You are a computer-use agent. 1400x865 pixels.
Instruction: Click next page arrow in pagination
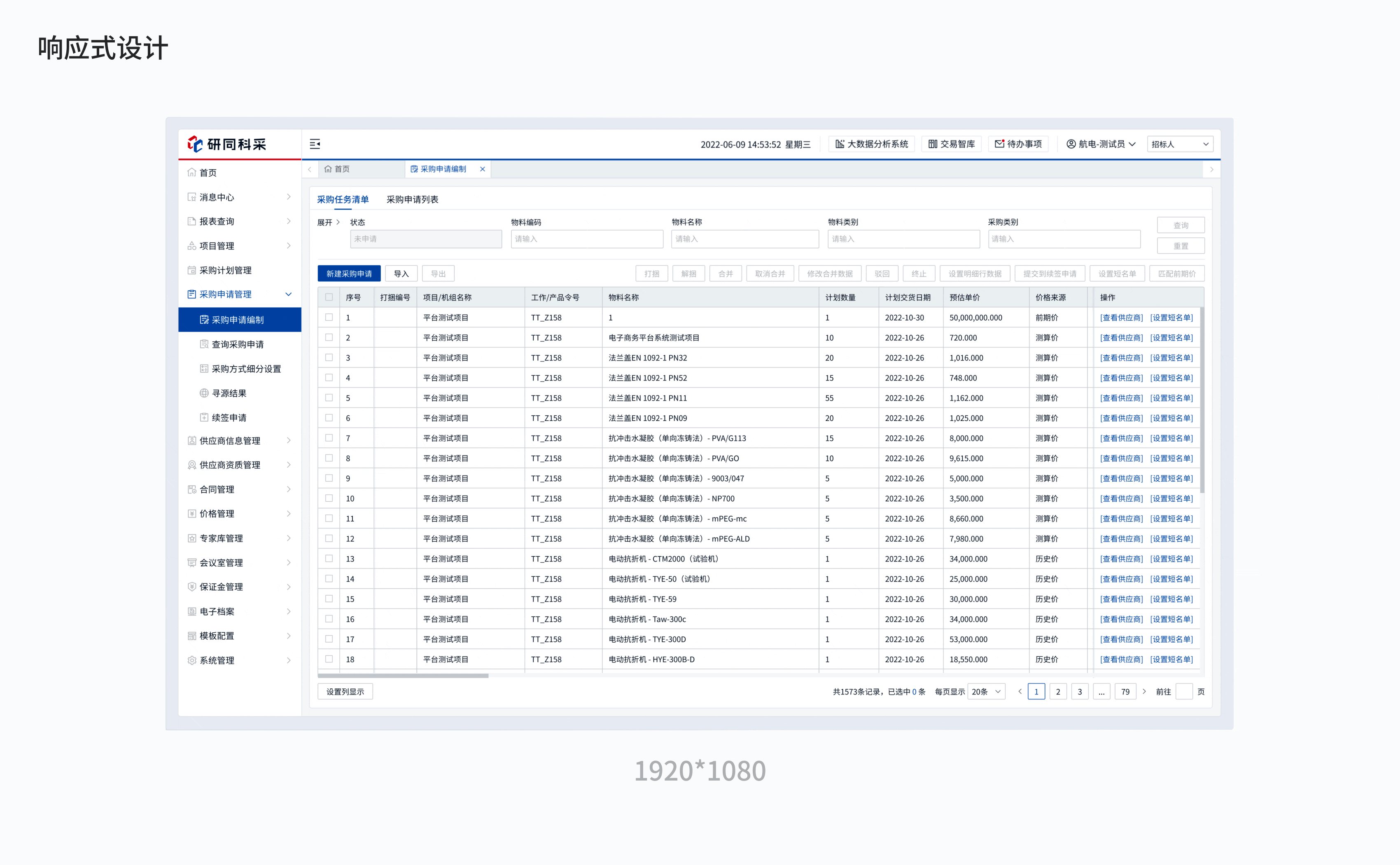1144,692
